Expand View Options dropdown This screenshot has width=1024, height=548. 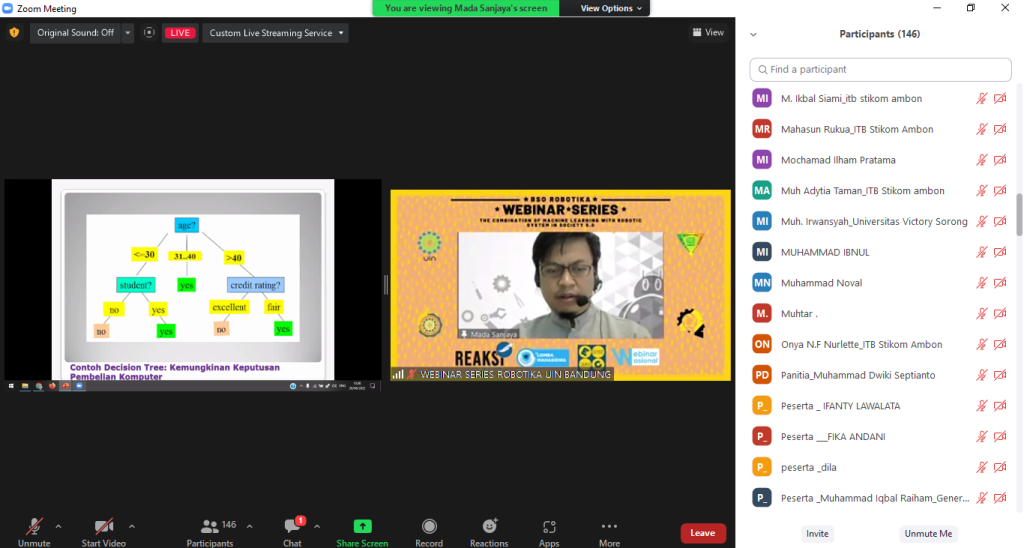(x=612, y=8)
